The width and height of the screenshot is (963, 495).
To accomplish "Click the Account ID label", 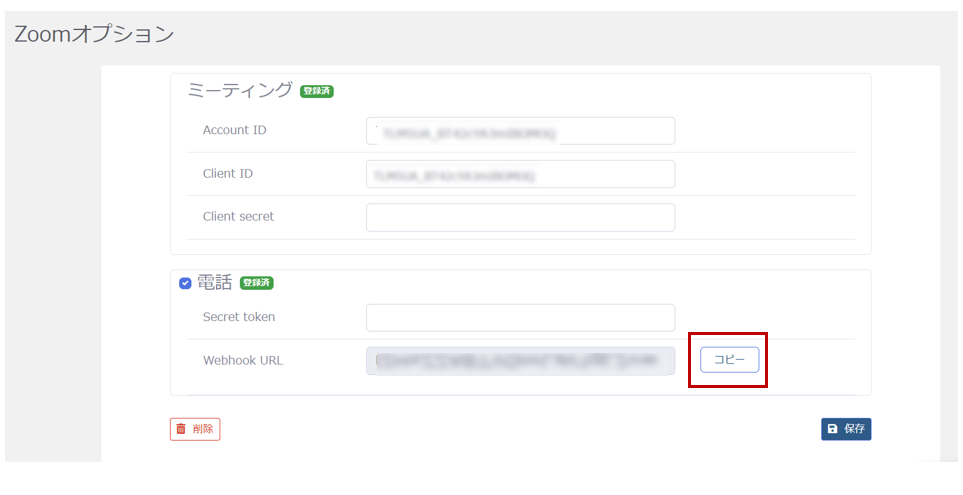I will coord(234,130).
